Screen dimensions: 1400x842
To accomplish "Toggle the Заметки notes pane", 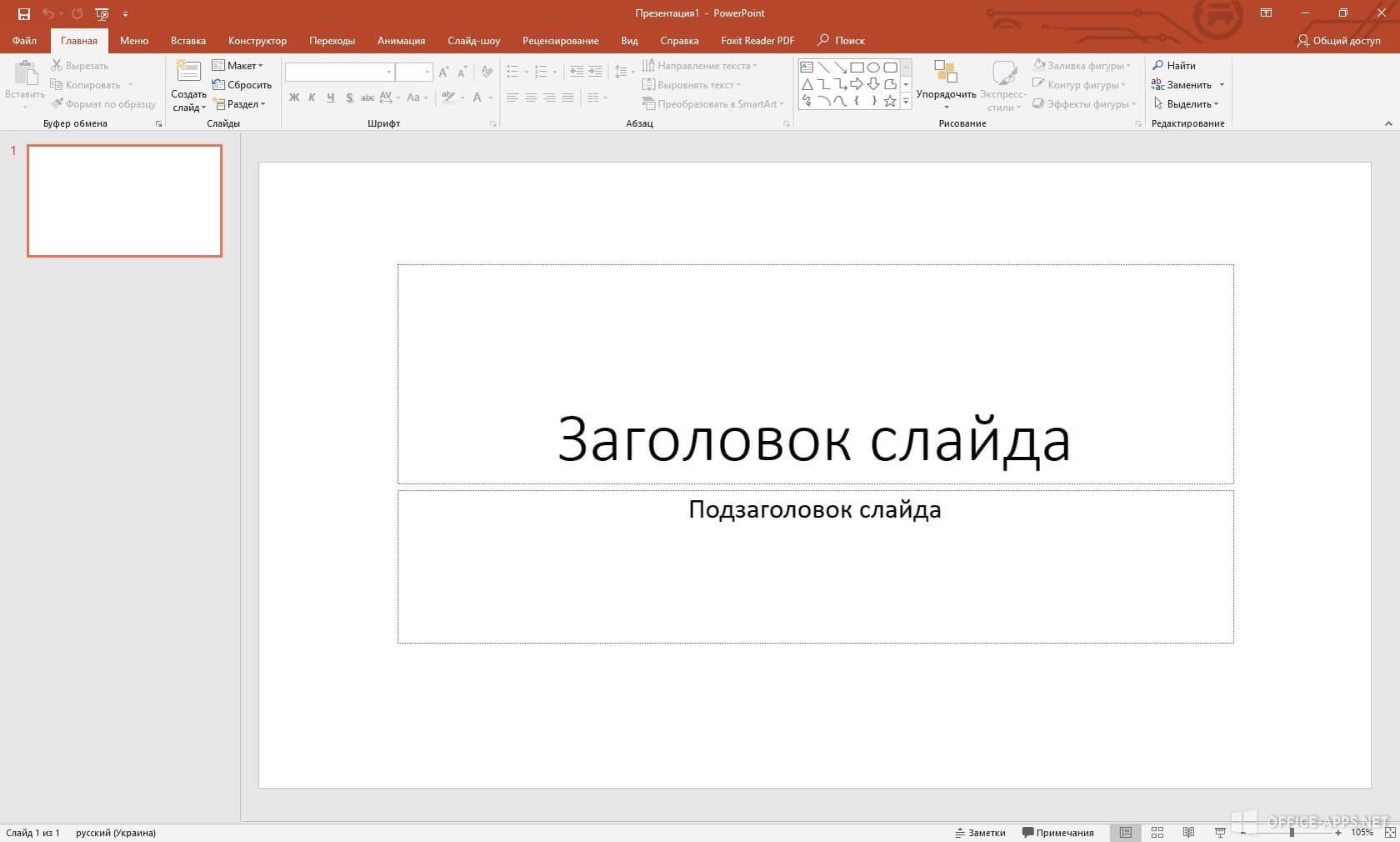I will coord(980,832).
